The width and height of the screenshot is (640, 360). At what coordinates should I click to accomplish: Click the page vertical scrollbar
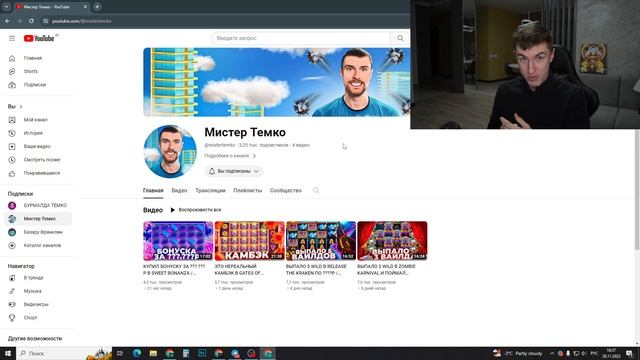click(x=637, y=189)
